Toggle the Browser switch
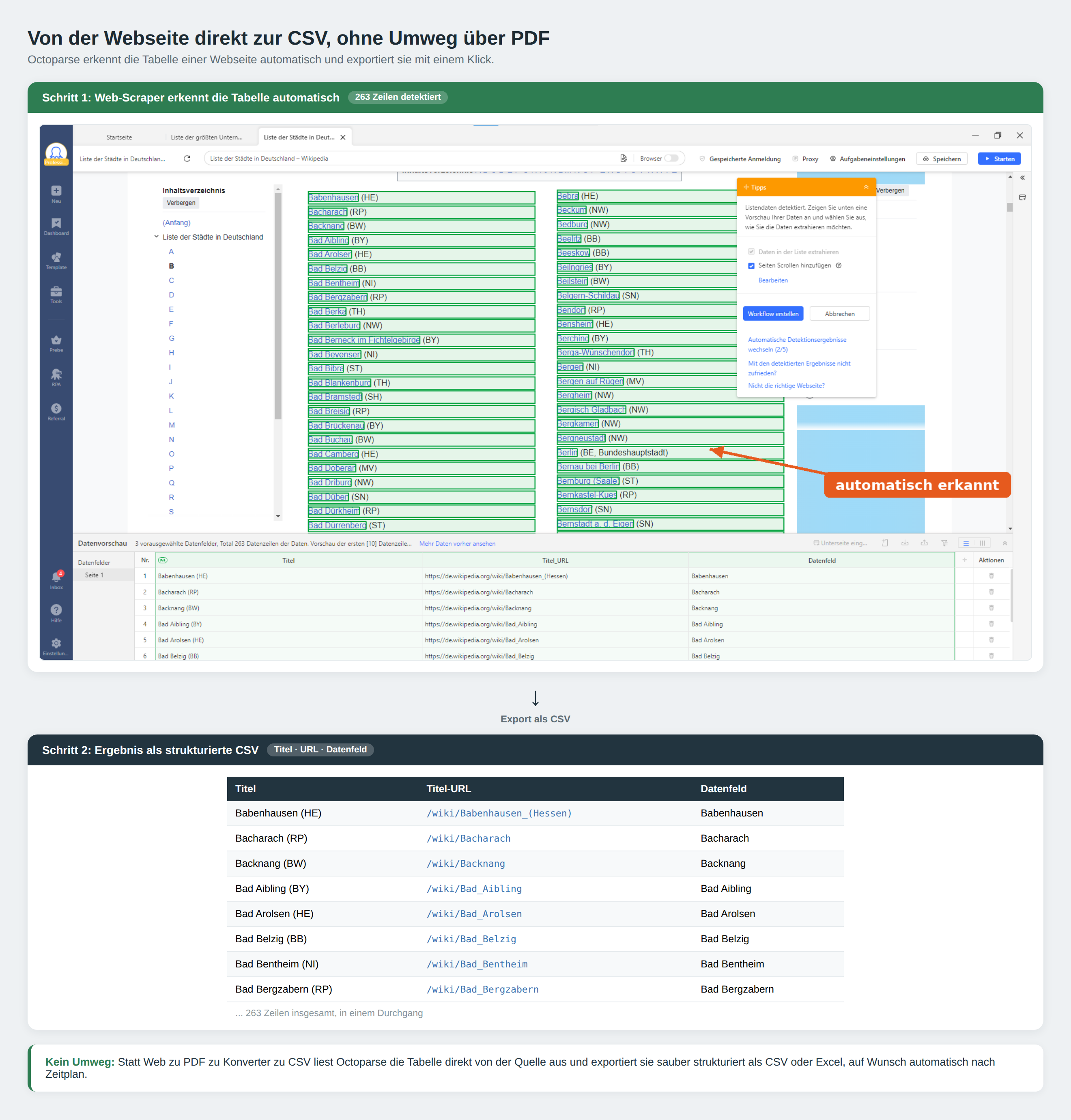This screenshot has width=1071, height=1120. click(x=671, y=158)
